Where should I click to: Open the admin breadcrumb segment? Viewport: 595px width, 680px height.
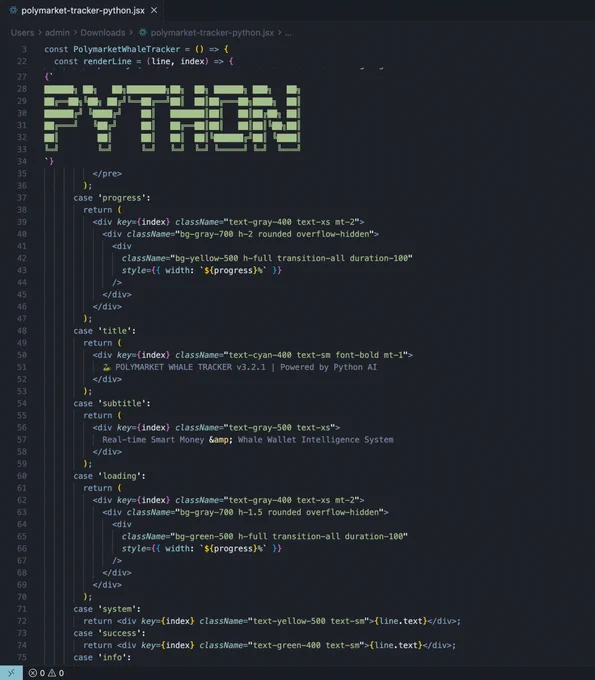pos(57,33)
